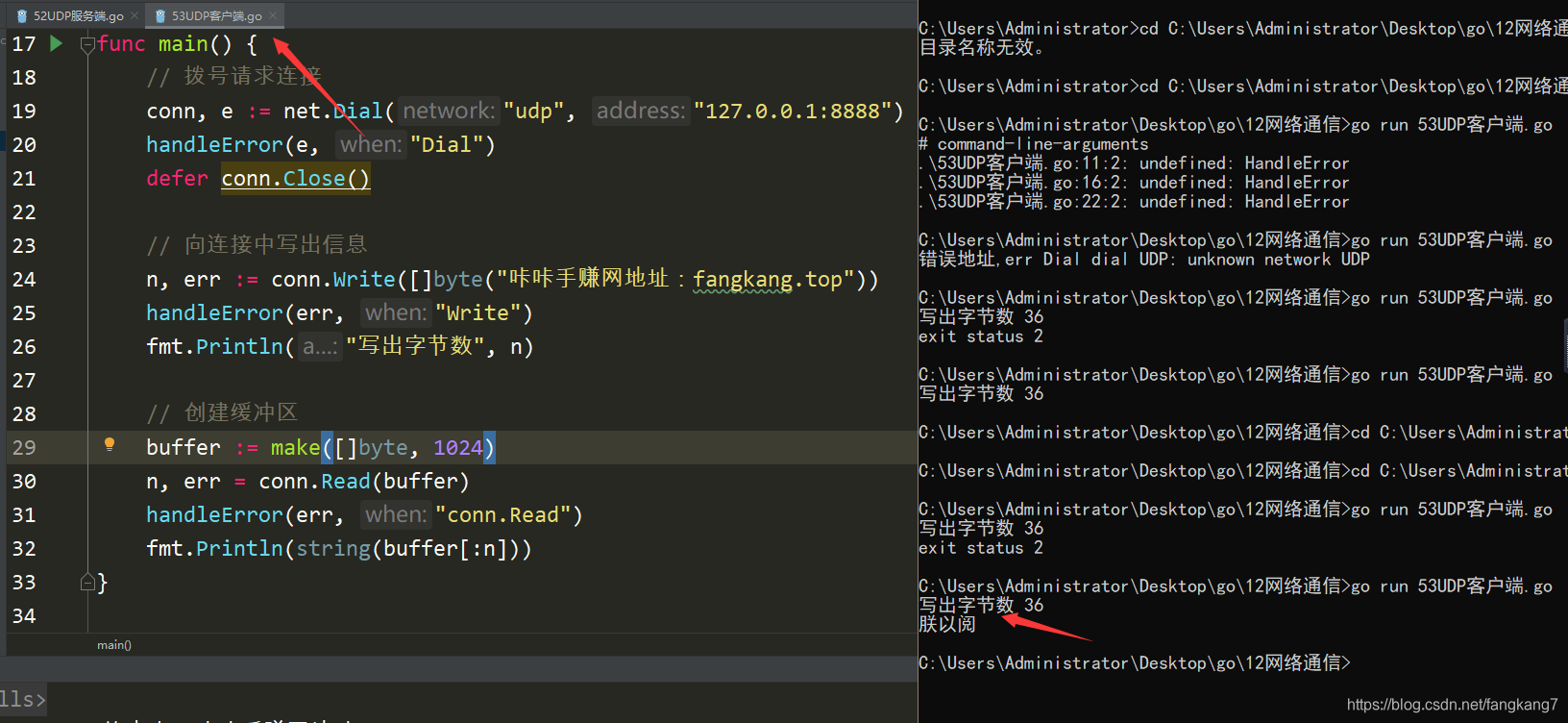
Task: Click the Go file icon on 52UDP服务端.go tab
Action: pyautogui.click(x=21, y=15)
